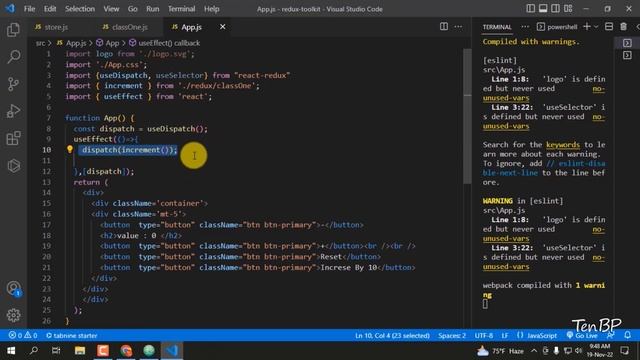Select the TERMINAL panel tab
Screen dimensions: 640x360
pyautogui.click(x=497, y=27)
